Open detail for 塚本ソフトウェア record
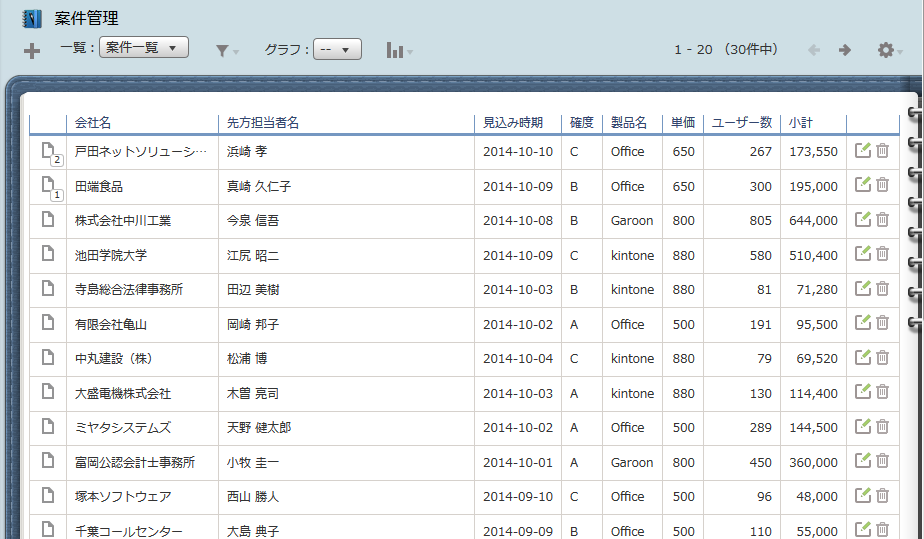The width and height of the screenshot is (924, 539). point(48,495)
